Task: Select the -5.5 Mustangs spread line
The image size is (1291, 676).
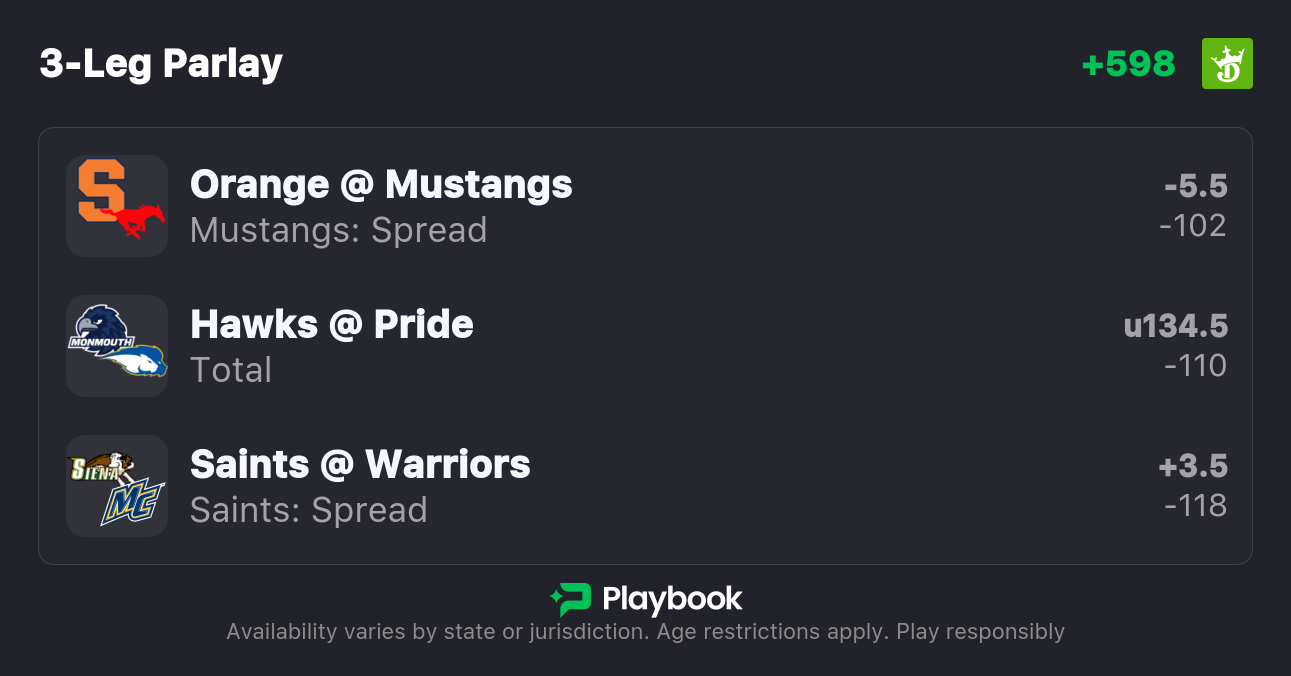Action: coord(1195,186)
